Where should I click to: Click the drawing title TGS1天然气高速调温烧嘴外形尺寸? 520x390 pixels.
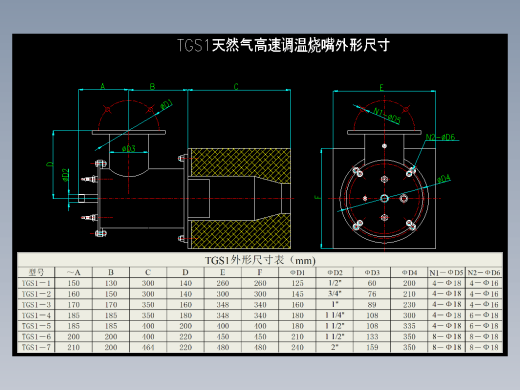point(283,46)
